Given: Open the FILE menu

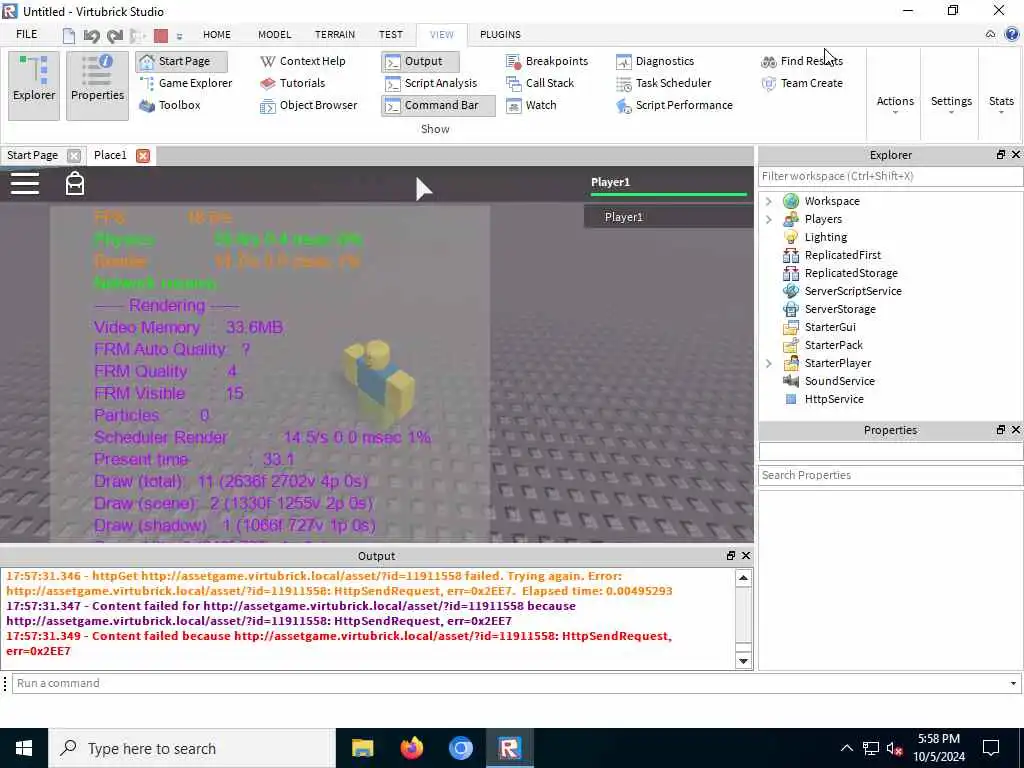Looking at the screenshot, I should pyautogui.click(x=27, y=35).
